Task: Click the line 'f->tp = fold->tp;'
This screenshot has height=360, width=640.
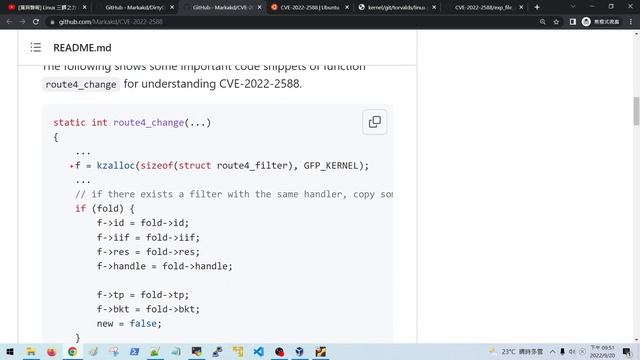Action: (143, 295)
